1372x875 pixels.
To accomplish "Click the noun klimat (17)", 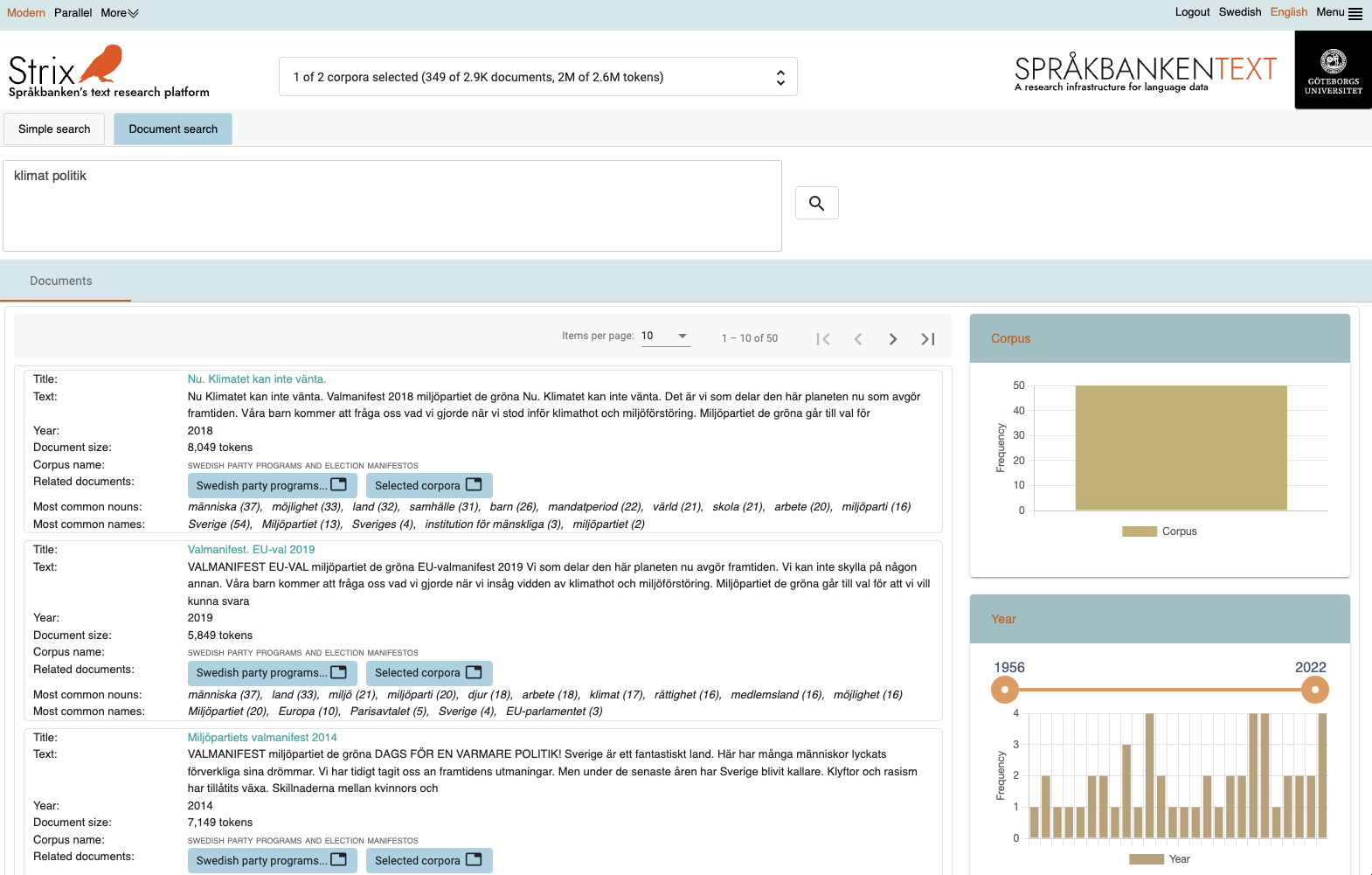I will [x=617, y=695].
